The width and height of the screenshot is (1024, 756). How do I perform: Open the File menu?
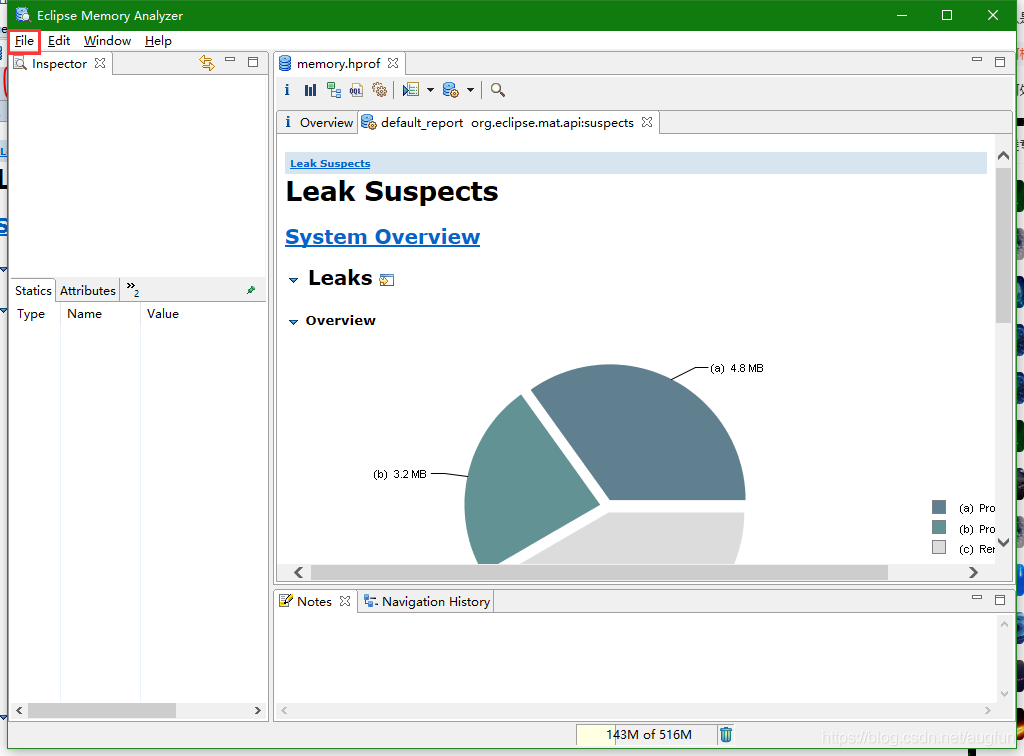[24, 41]
